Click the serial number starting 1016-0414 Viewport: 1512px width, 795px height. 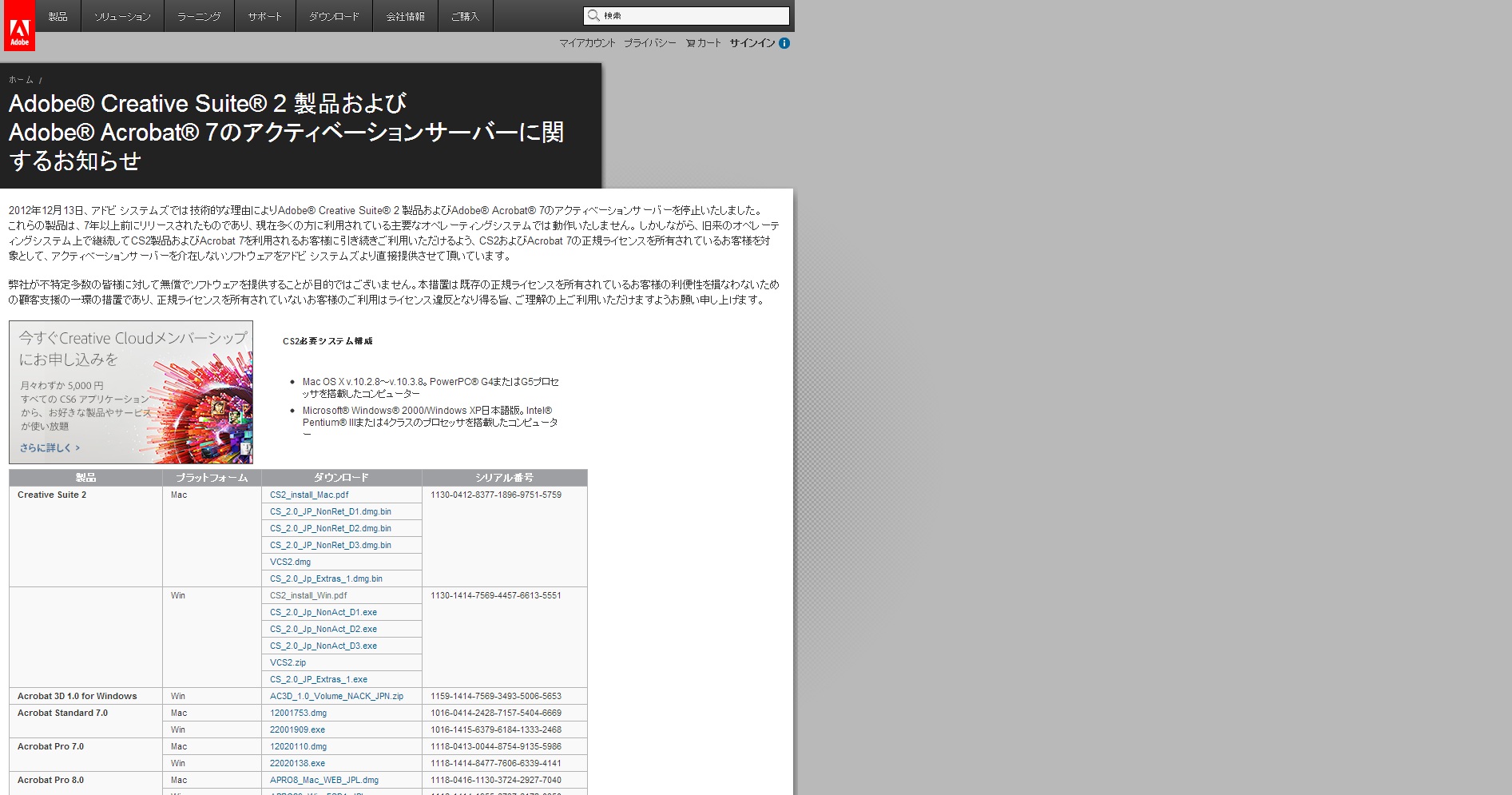tap(496, 714)
